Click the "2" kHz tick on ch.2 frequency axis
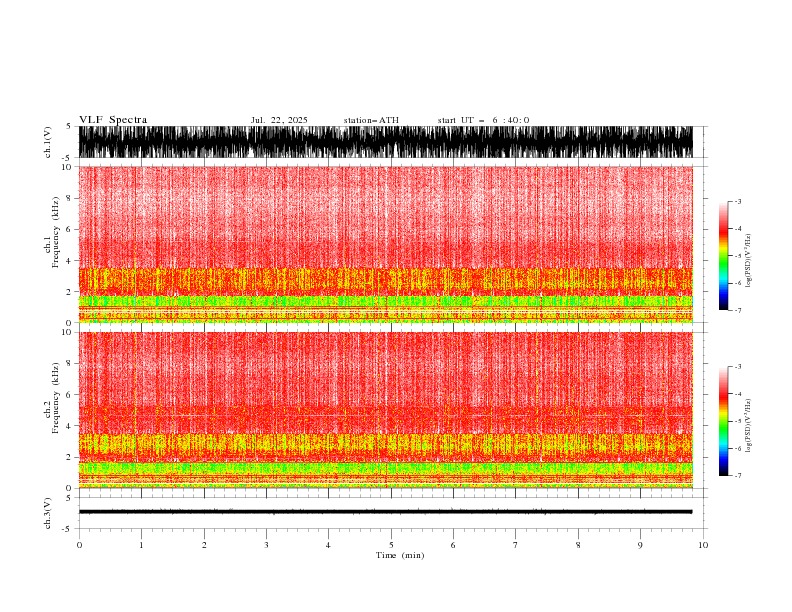 coord(69,457)
